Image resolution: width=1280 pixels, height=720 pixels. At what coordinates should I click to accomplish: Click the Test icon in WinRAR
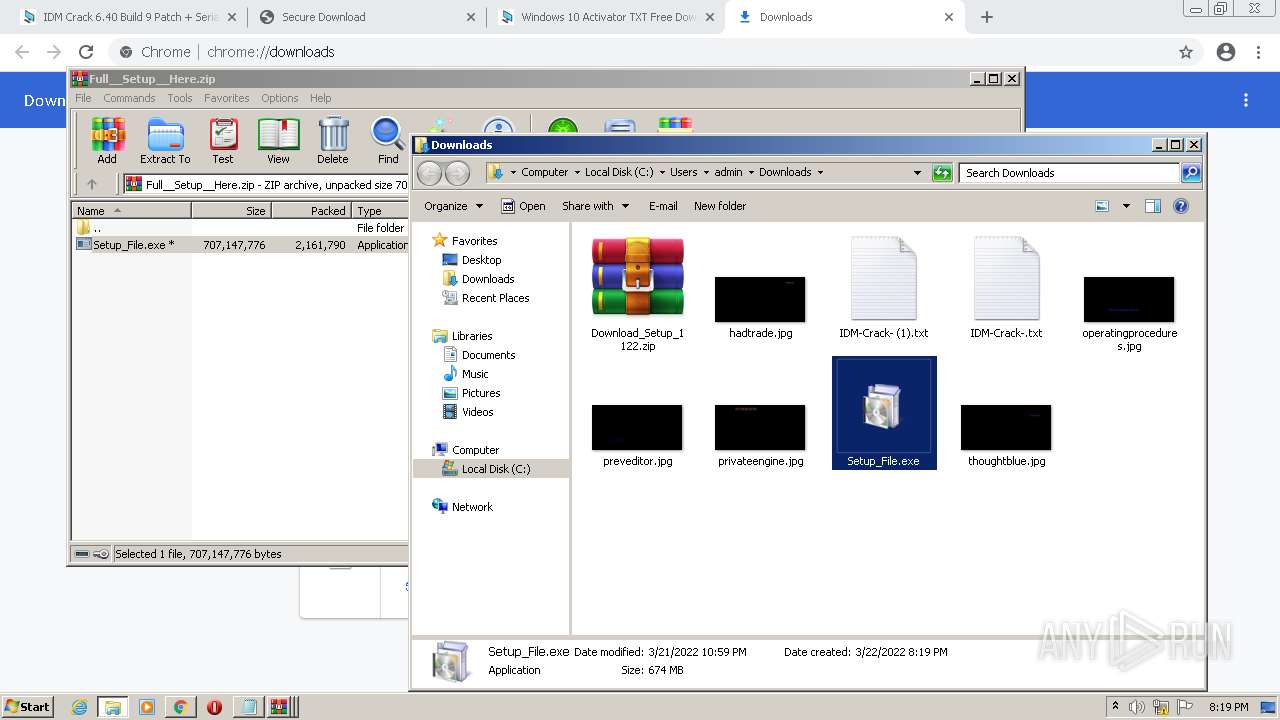223,141
